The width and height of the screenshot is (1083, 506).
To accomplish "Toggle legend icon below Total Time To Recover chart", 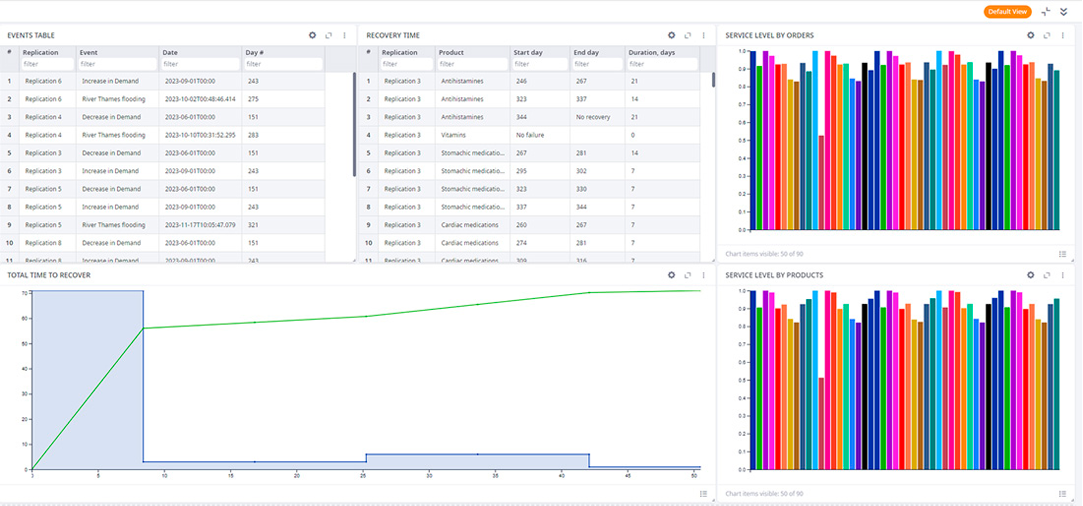I will click(703, 494).
